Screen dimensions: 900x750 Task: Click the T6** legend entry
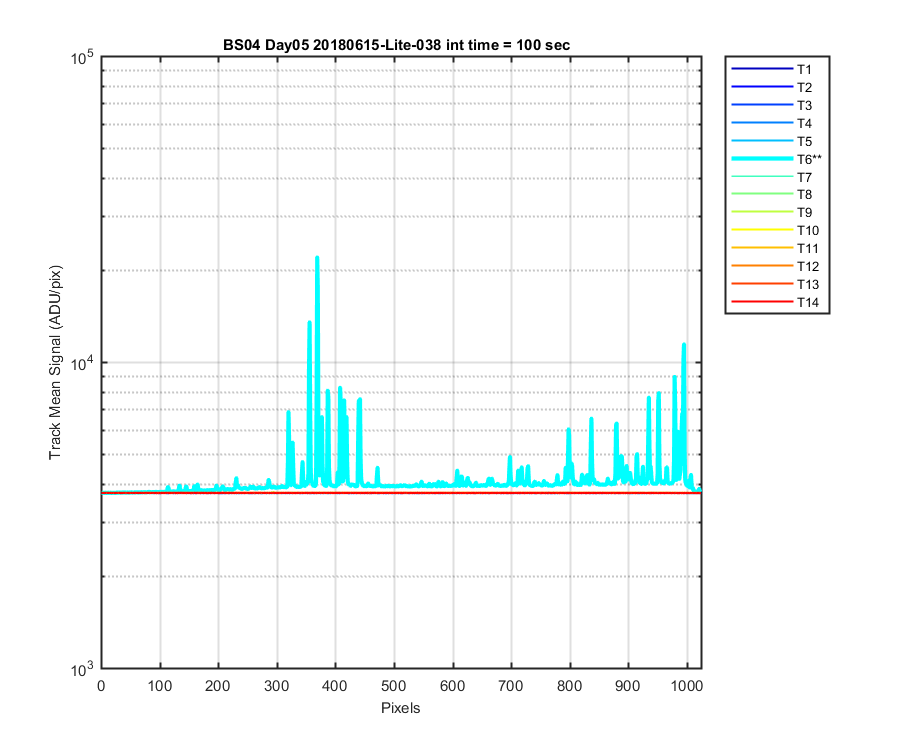pyautogui.click(x=777, y=159)
